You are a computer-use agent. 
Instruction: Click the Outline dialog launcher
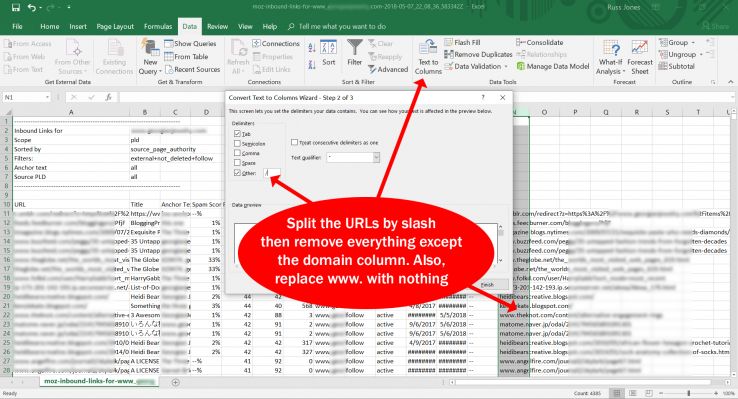[713, 82]
